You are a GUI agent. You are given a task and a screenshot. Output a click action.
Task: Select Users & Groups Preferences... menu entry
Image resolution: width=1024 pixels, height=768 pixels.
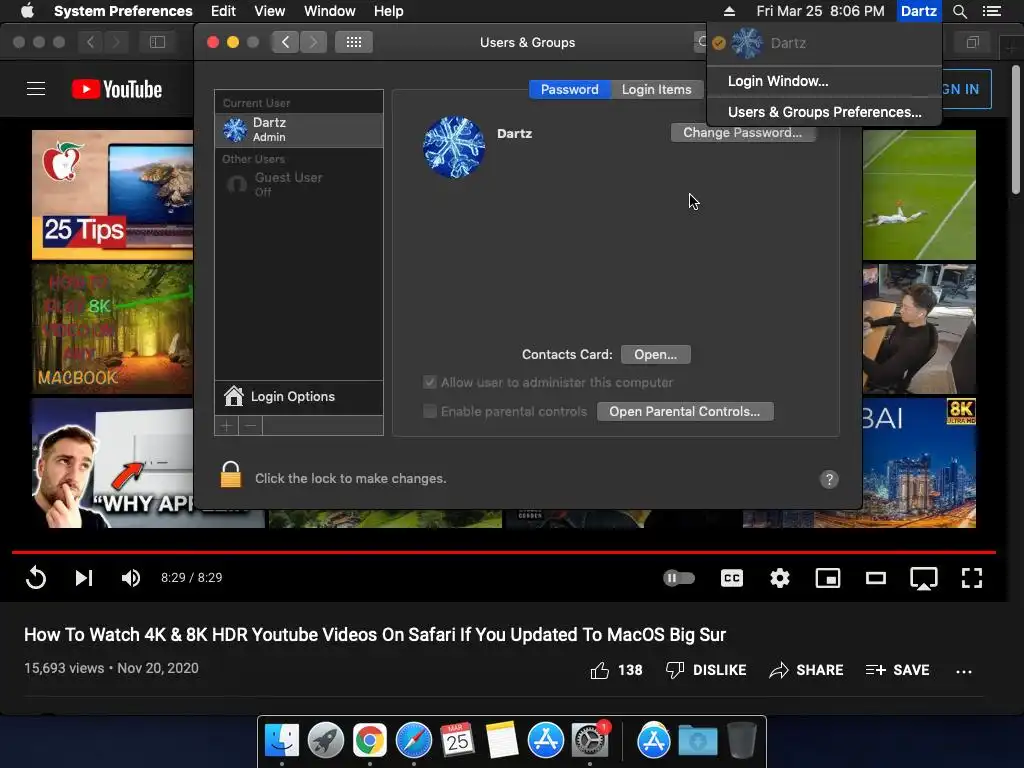pyautogui.click(x=824, y=112)
